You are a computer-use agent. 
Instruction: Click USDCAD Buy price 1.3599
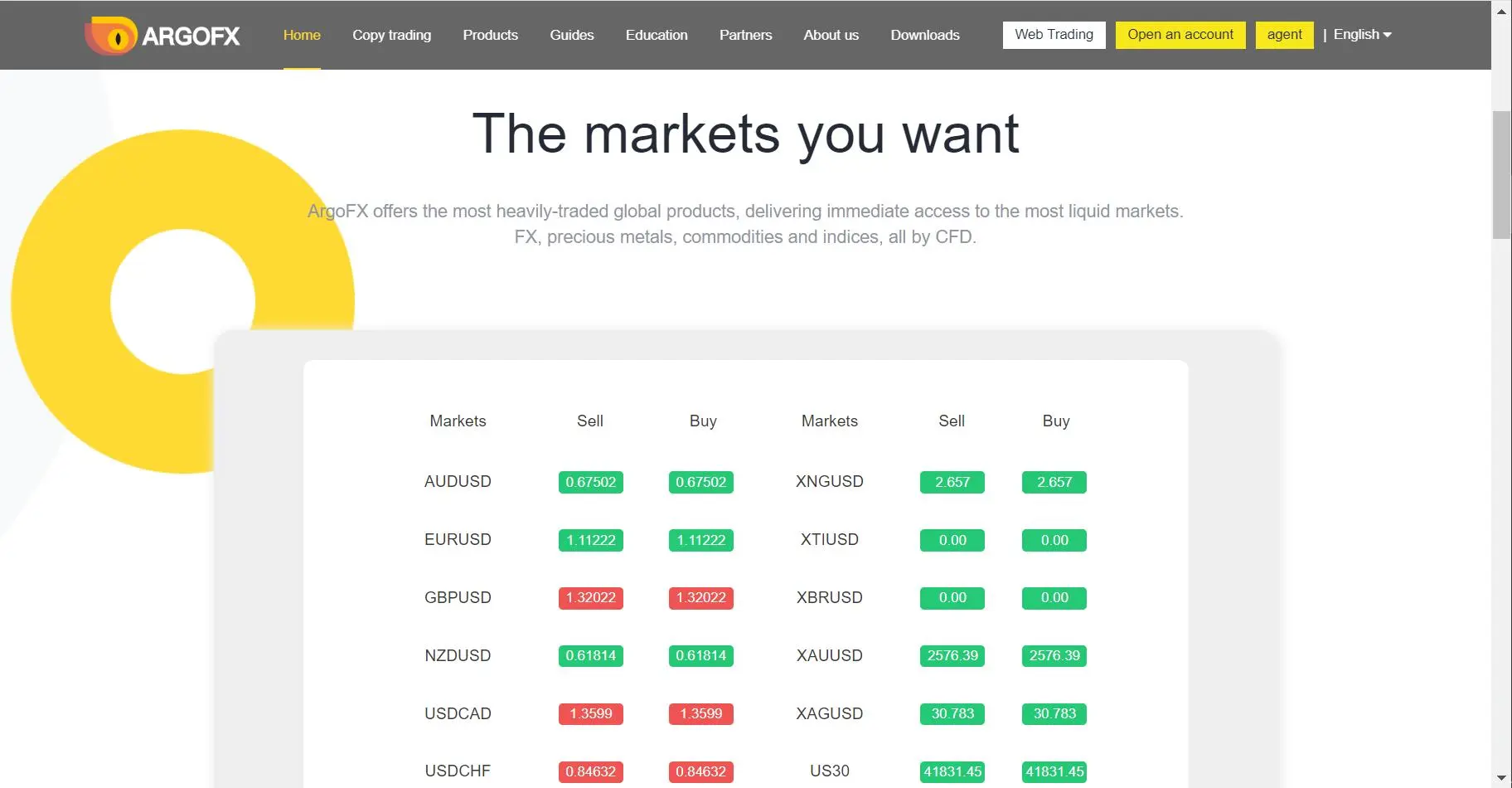(x=700, y=714)
